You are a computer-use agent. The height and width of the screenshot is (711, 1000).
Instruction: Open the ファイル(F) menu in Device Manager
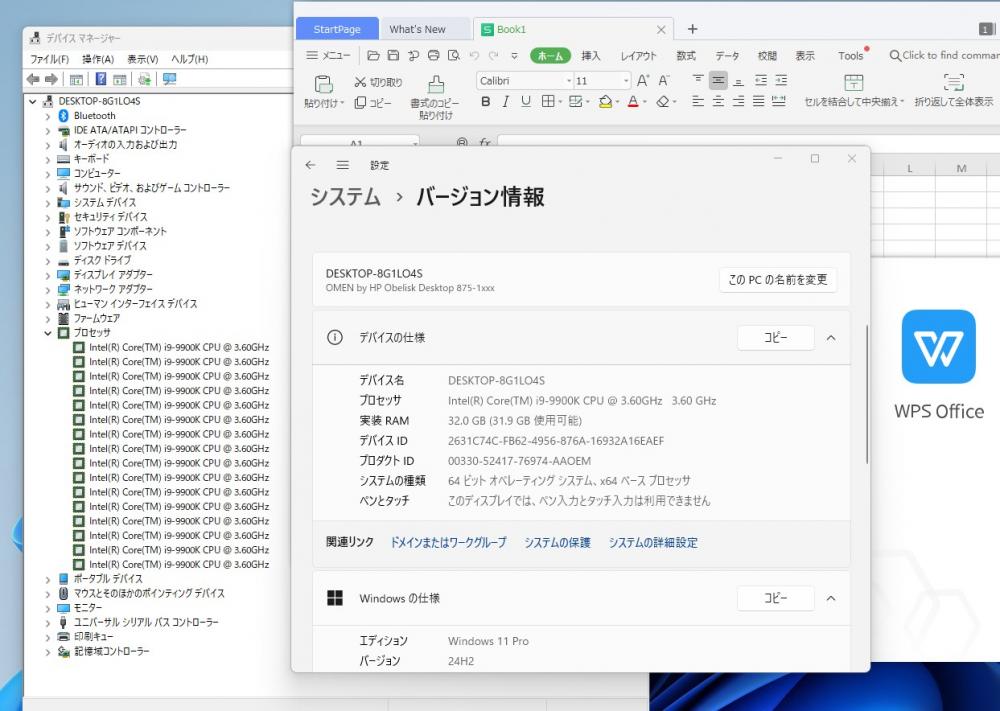click(49, 59)
